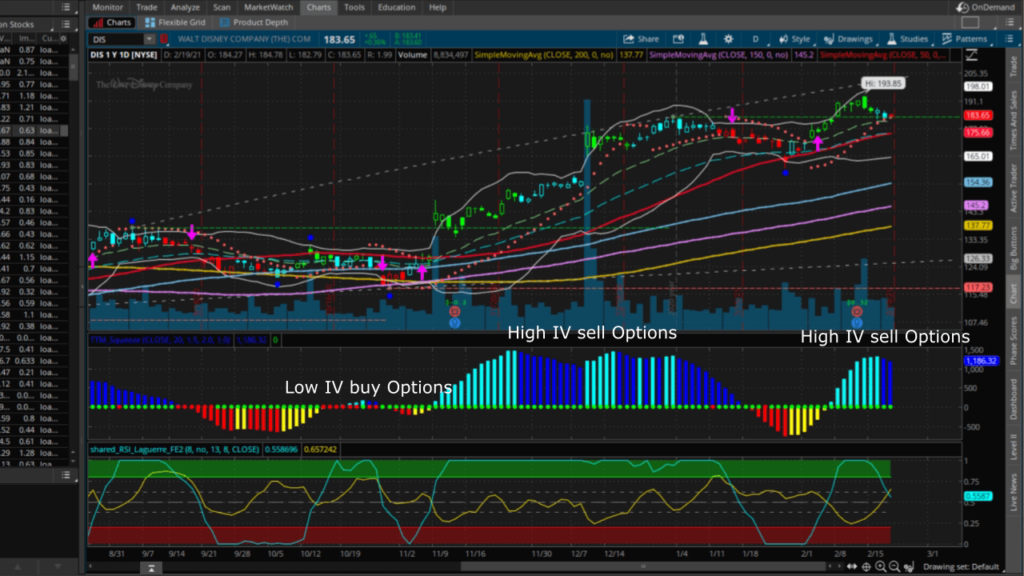Open list menu icon at chart toolbar end
Viewport: 1024px width, 576px height.
(x=1010, y=39)
